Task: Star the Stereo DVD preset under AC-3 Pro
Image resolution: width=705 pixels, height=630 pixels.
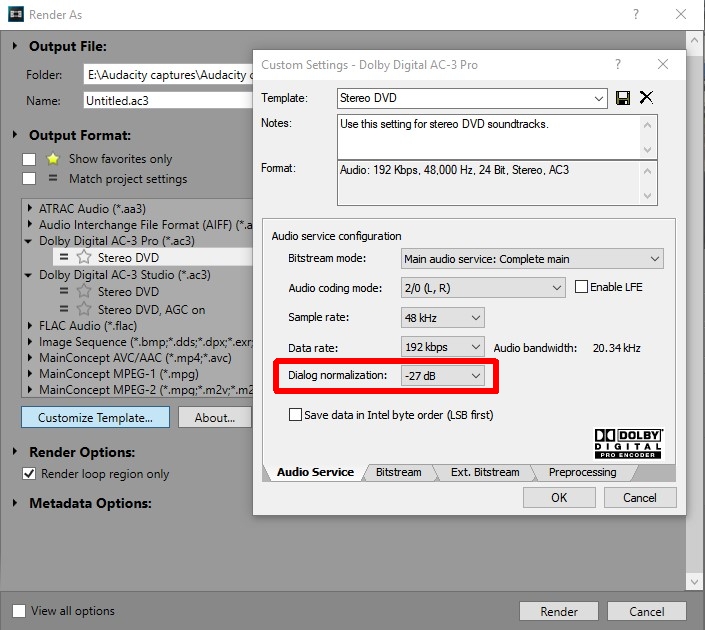Action: click(x=84, y=257)
